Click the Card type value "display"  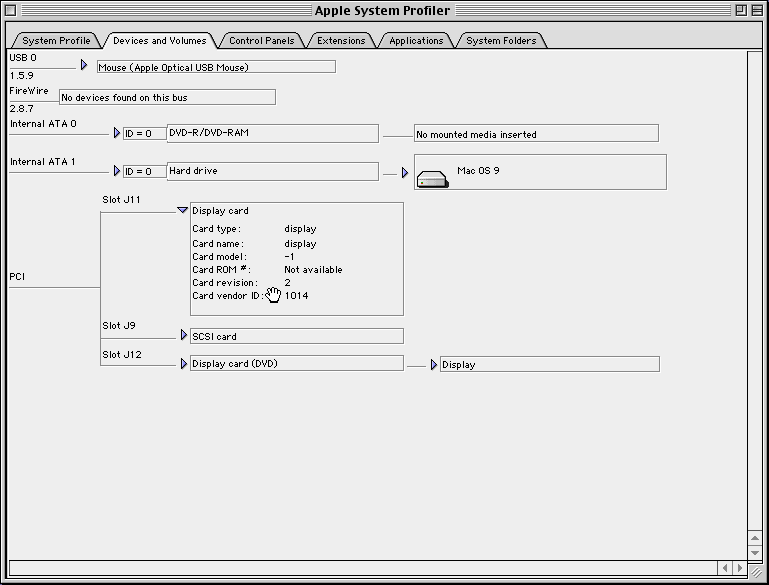pos(300,229)
